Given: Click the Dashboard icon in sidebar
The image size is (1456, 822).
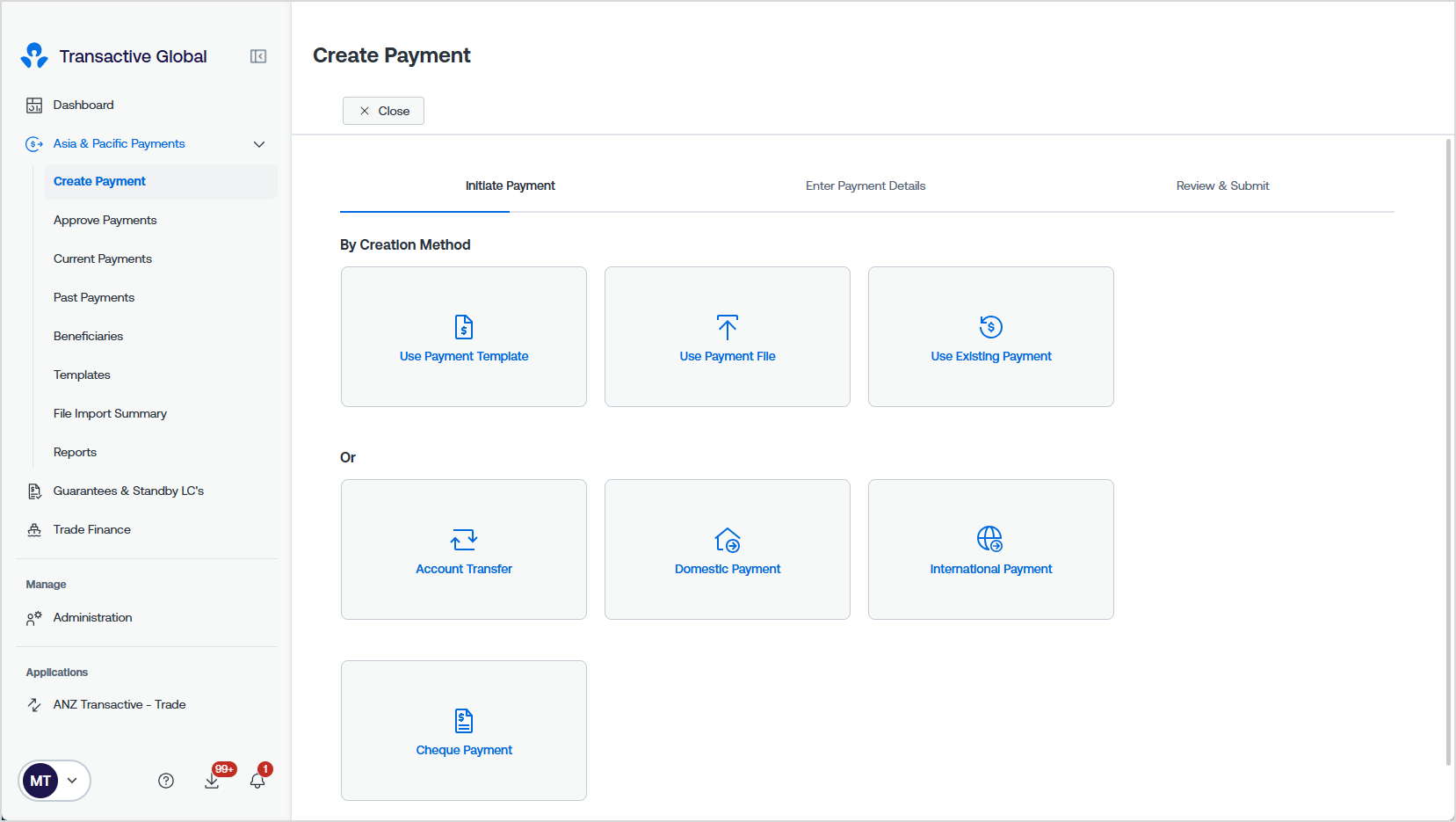Looking at the screenshot, I should (x=34, y=105).
